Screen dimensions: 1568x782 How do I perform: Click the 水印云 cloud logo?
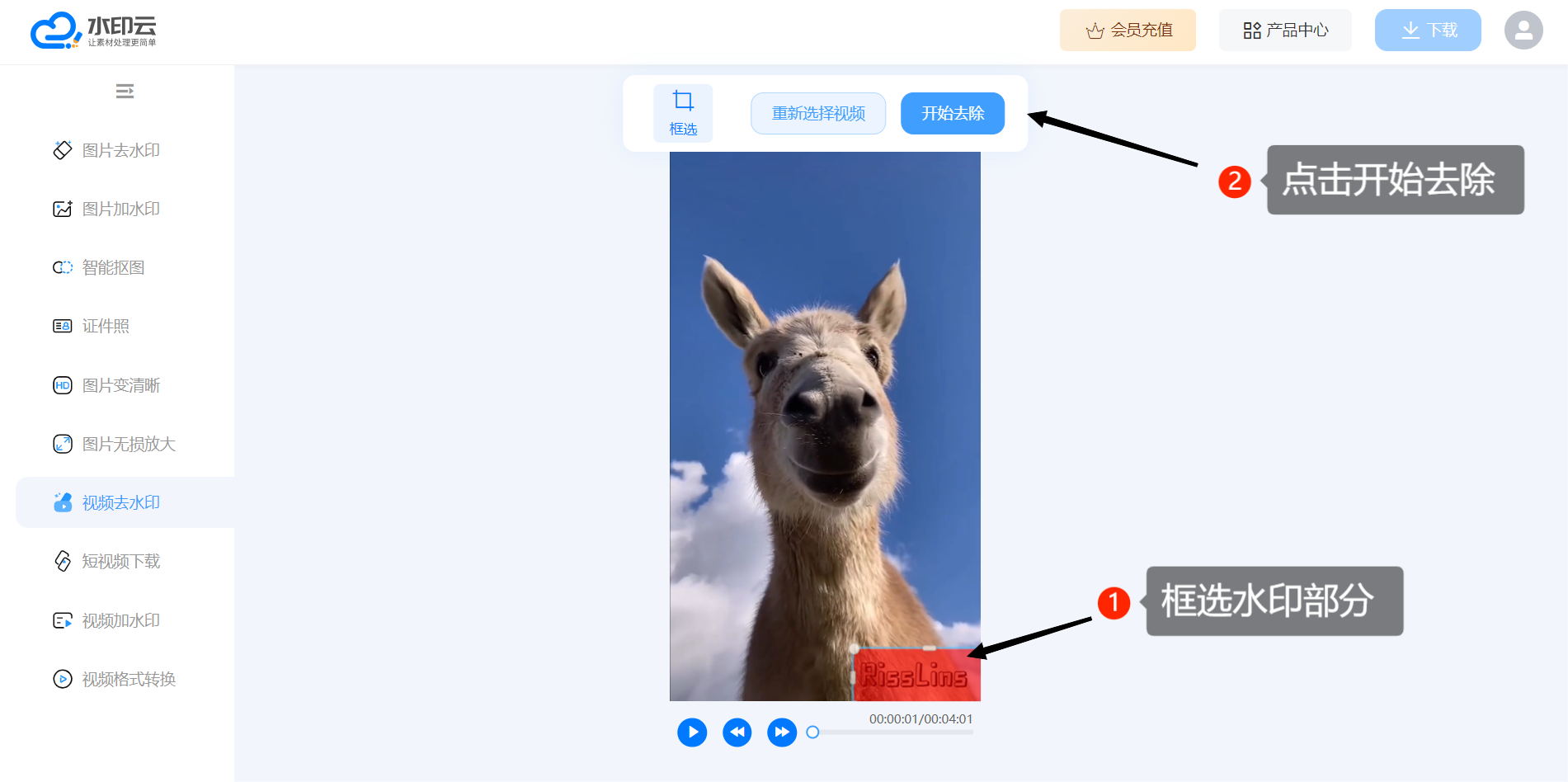pyautogui.click(x=93, y=31)
